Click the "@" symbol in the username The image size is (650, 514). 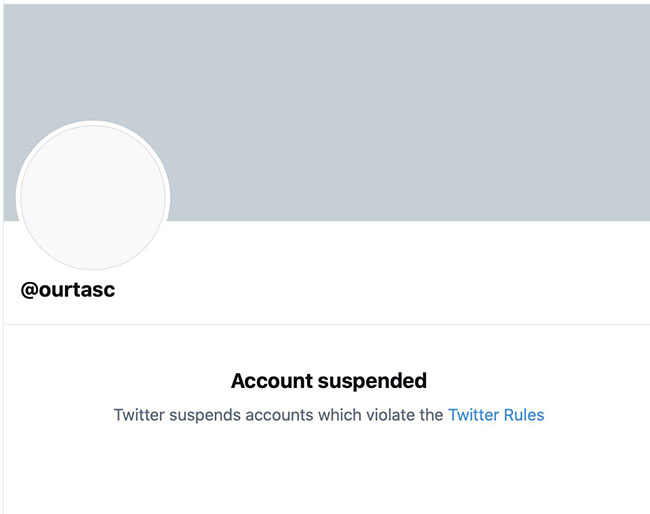pyautogui.click(x=29, y=291)
